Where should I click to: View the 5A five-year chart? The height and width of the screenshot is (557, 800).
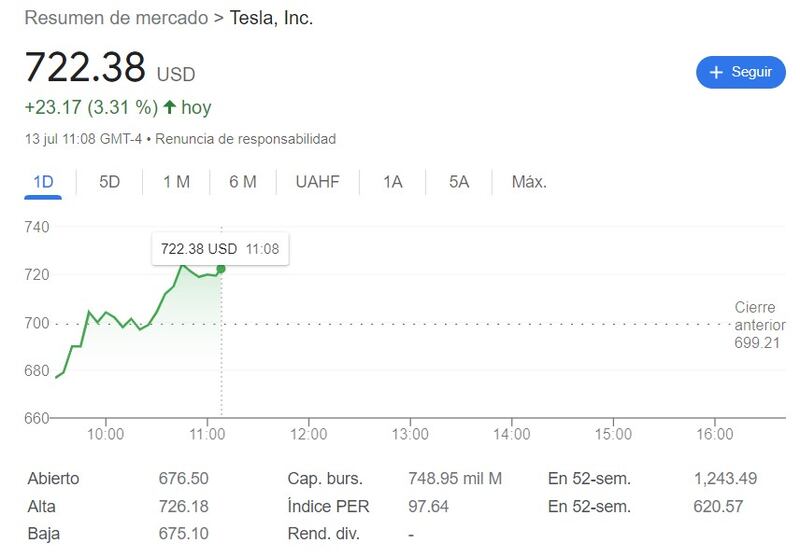(459, 182)
